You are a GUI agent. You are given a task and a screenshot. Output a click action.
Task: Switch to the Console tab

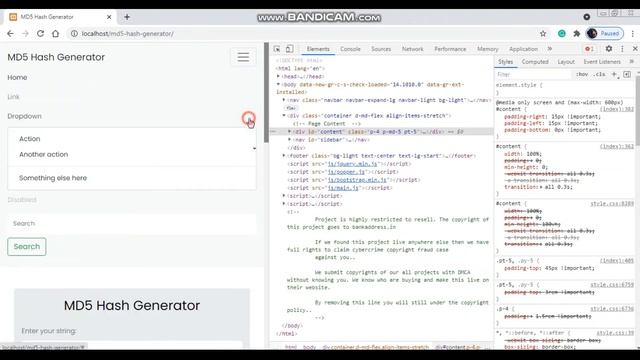click(x=350, y=49)
